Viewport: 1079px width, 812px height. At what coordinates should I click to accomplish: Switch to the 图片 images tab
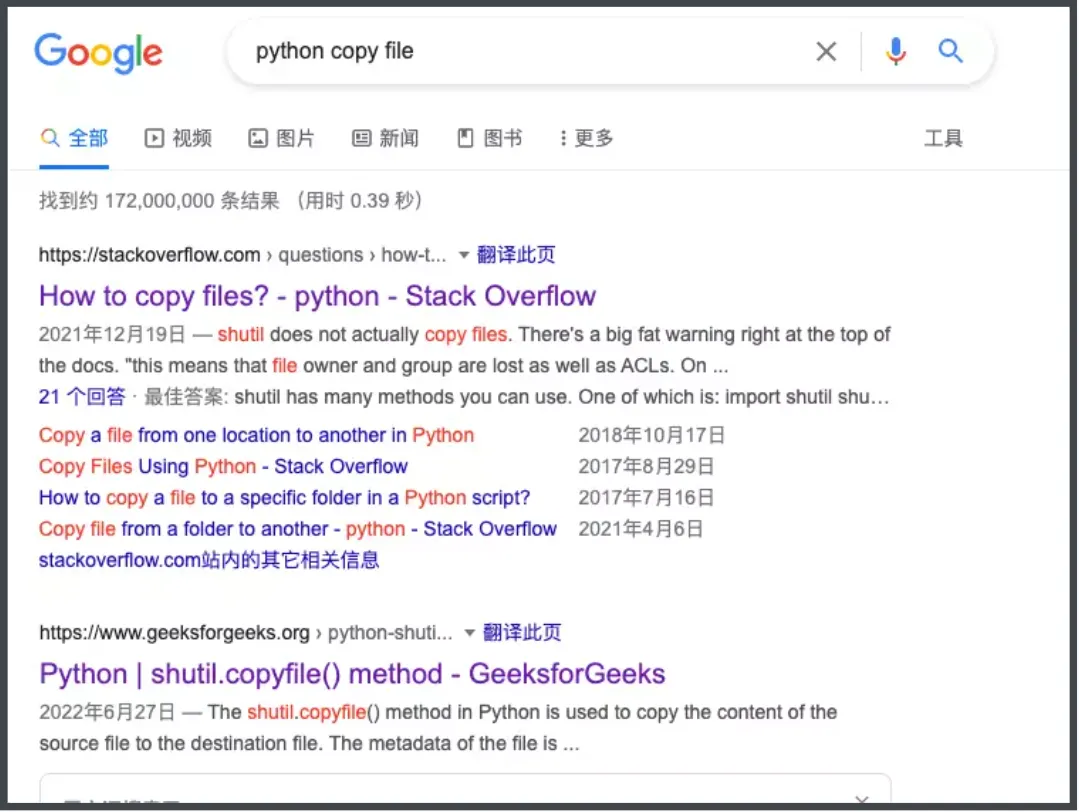282,138
